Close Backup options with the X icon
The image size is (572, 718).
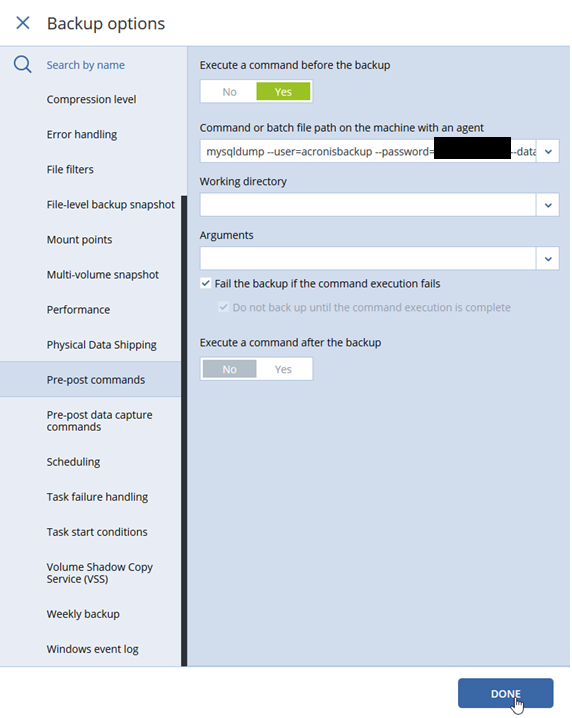coord(23,22)
